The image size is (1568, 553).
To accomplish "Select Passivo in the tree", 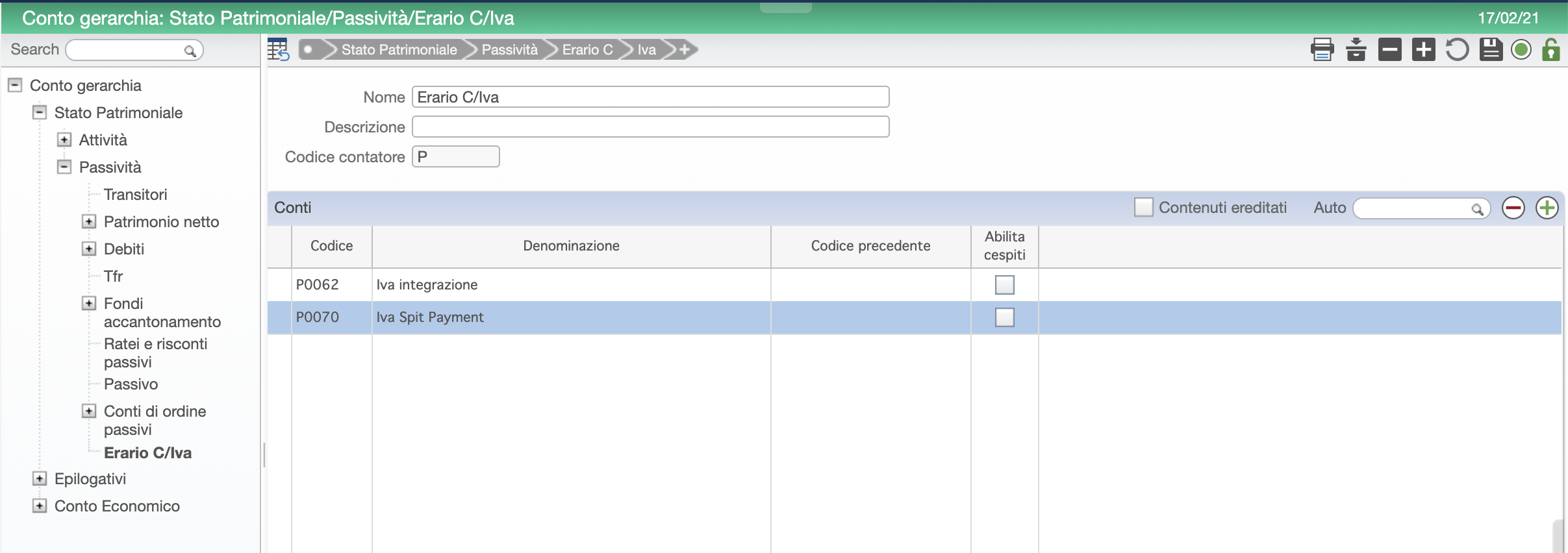I will [131, 384].
